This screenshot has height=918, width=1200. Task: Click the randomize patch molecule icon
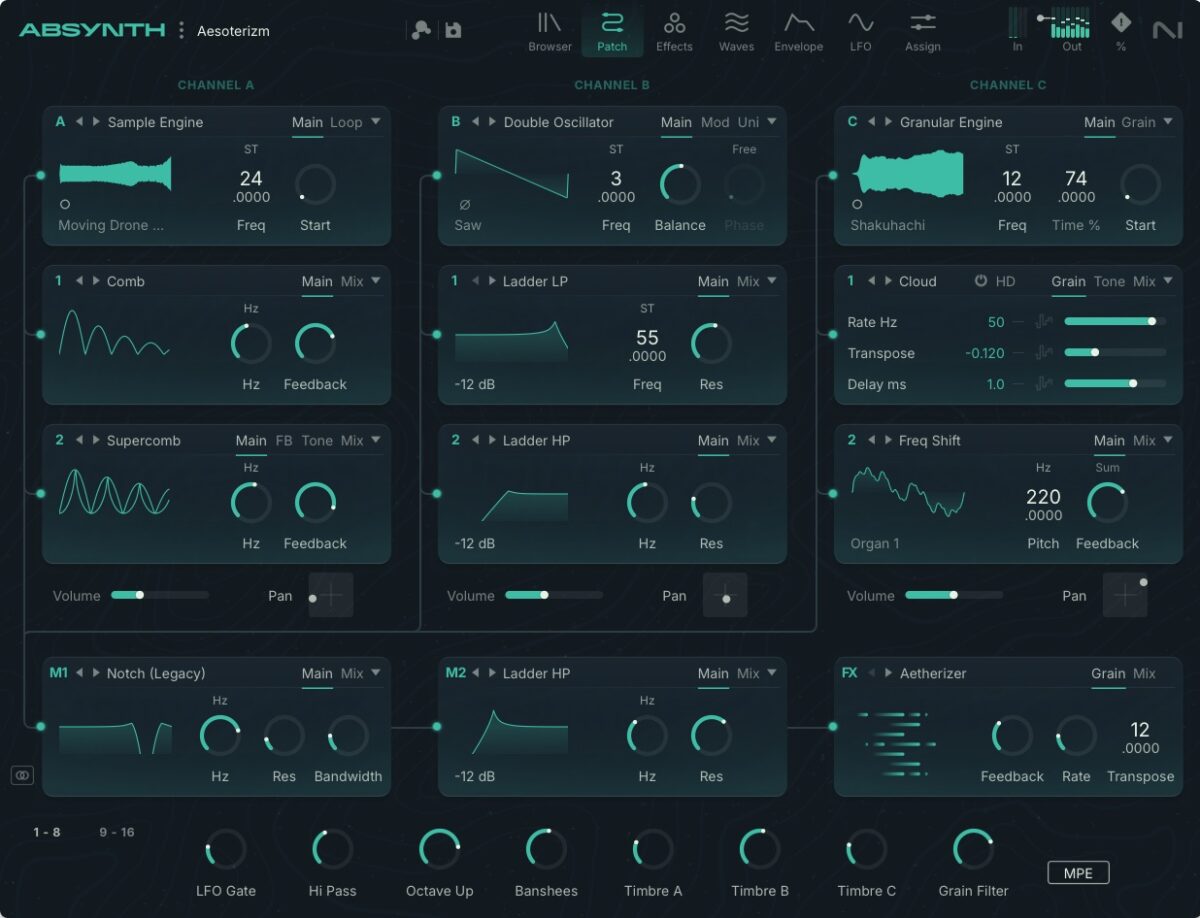tap(421, 29)
